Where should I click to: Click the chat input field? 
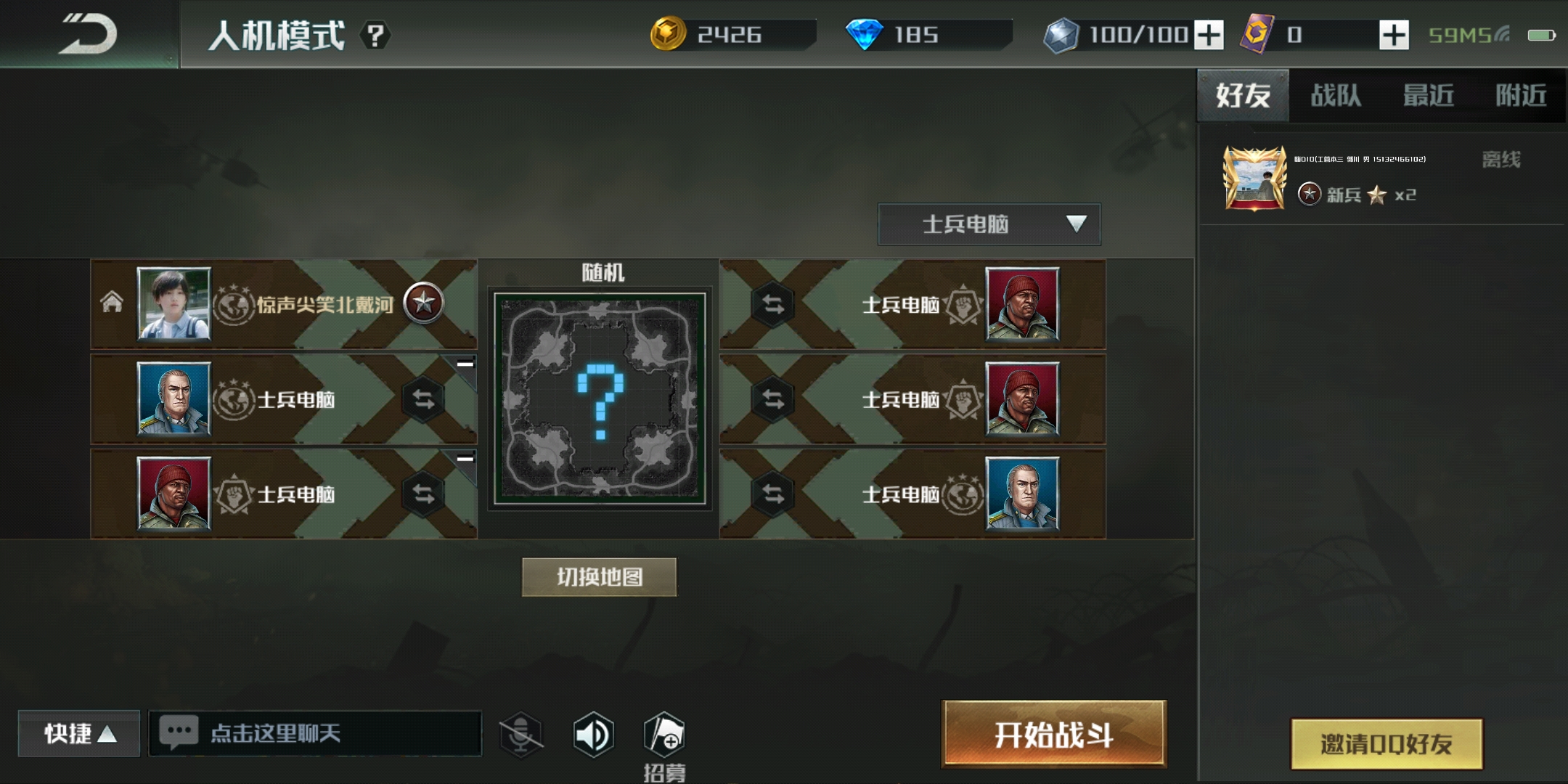(315, 733)
